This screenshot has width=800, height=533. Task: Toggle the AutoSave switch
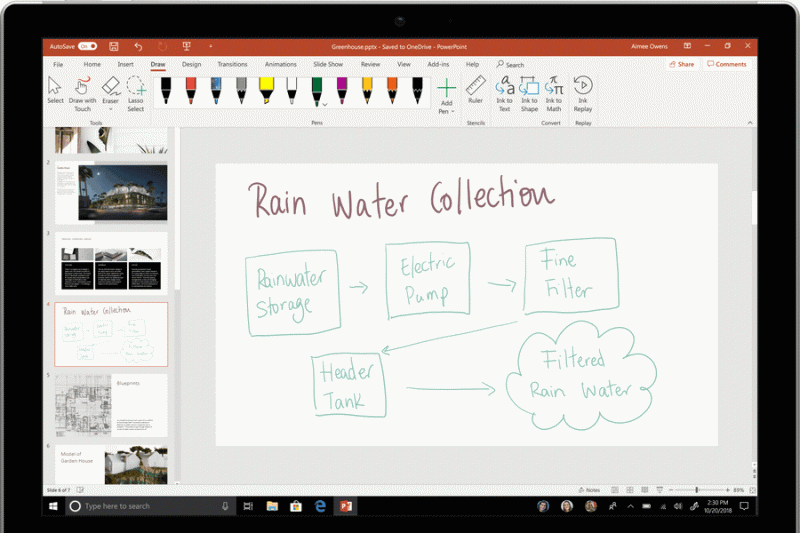88,46
